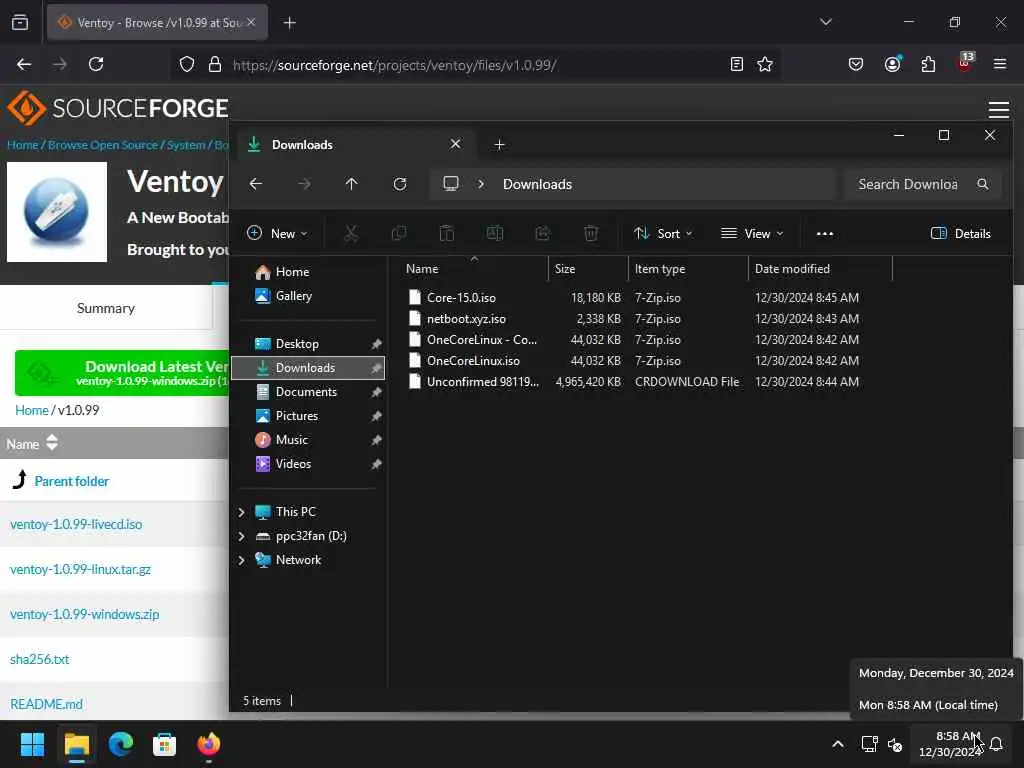Open Music in navigation pane
This screenshot has width=1024, height=768.
coord(291,440)
